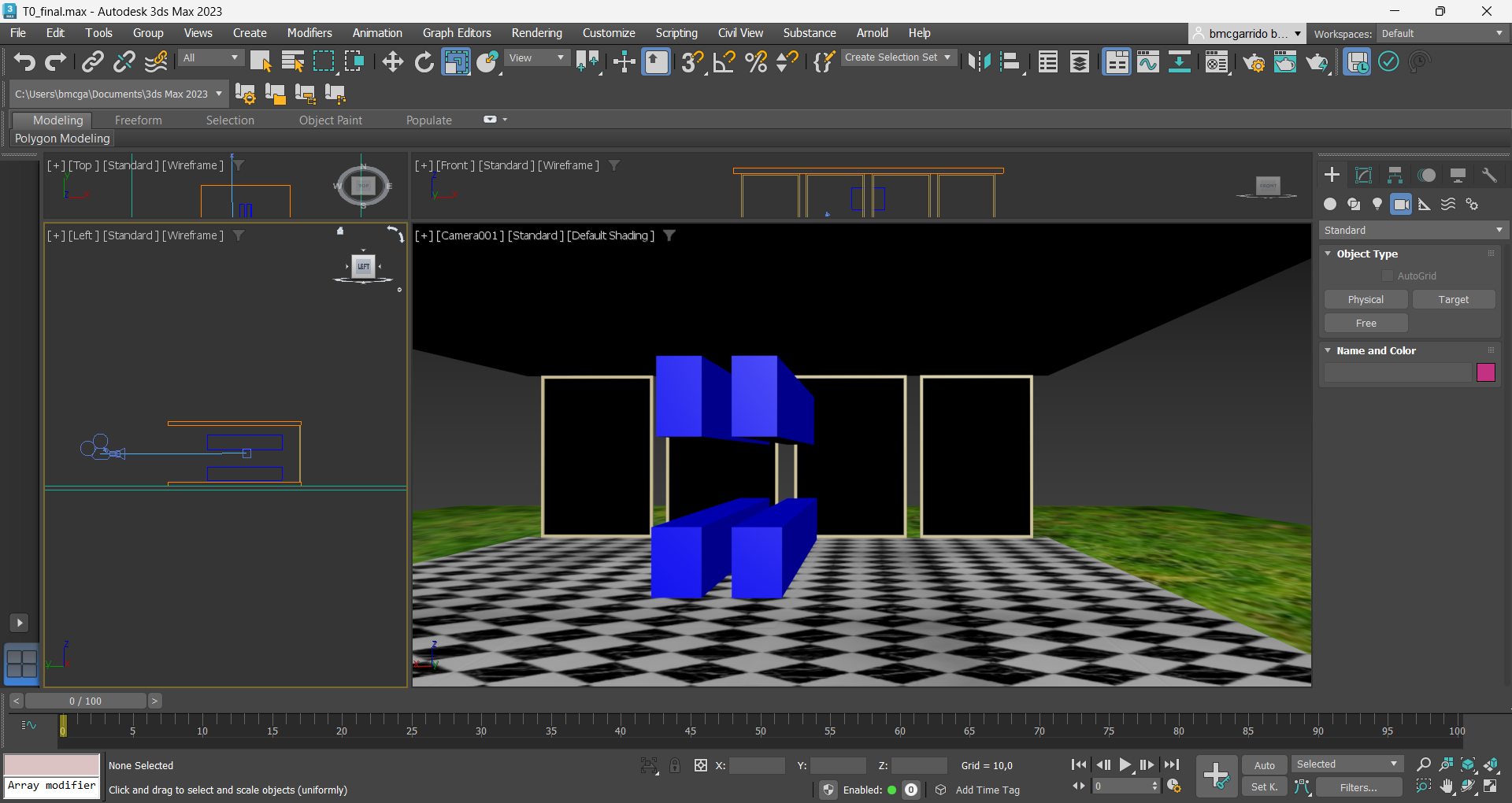Screen dimensions: 1512x803
Task: Open the Standard camera category dropdown
Action: pyautogui.click(x=1413, y=230)
